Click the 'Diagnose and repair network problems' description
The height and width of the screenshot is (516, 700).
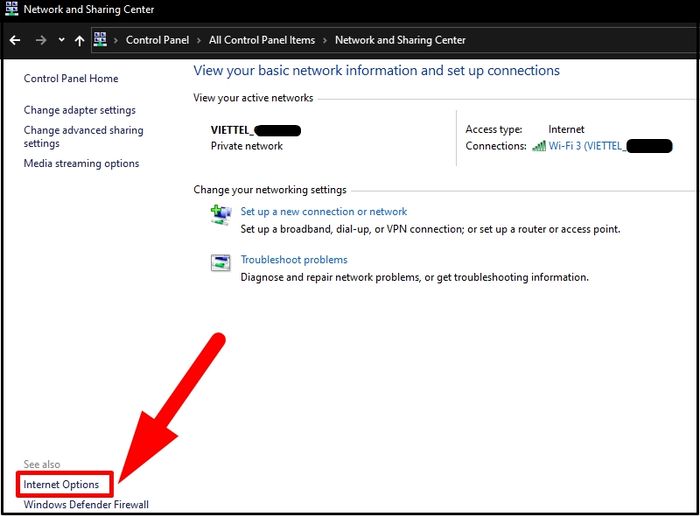[x=415, y=278]
